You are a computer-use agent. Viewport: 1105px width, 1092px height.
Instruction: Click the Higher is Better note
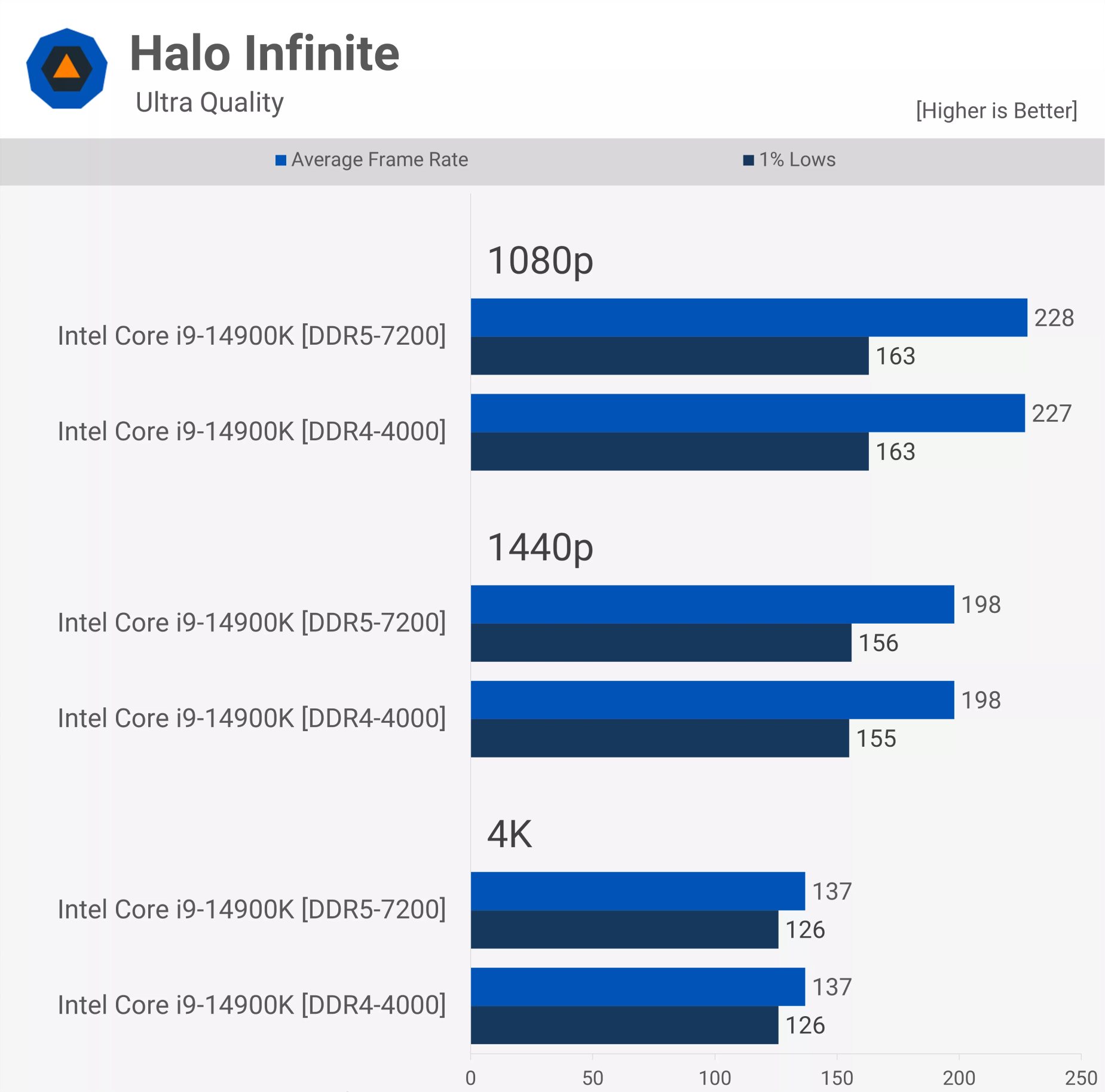(996, 111)
